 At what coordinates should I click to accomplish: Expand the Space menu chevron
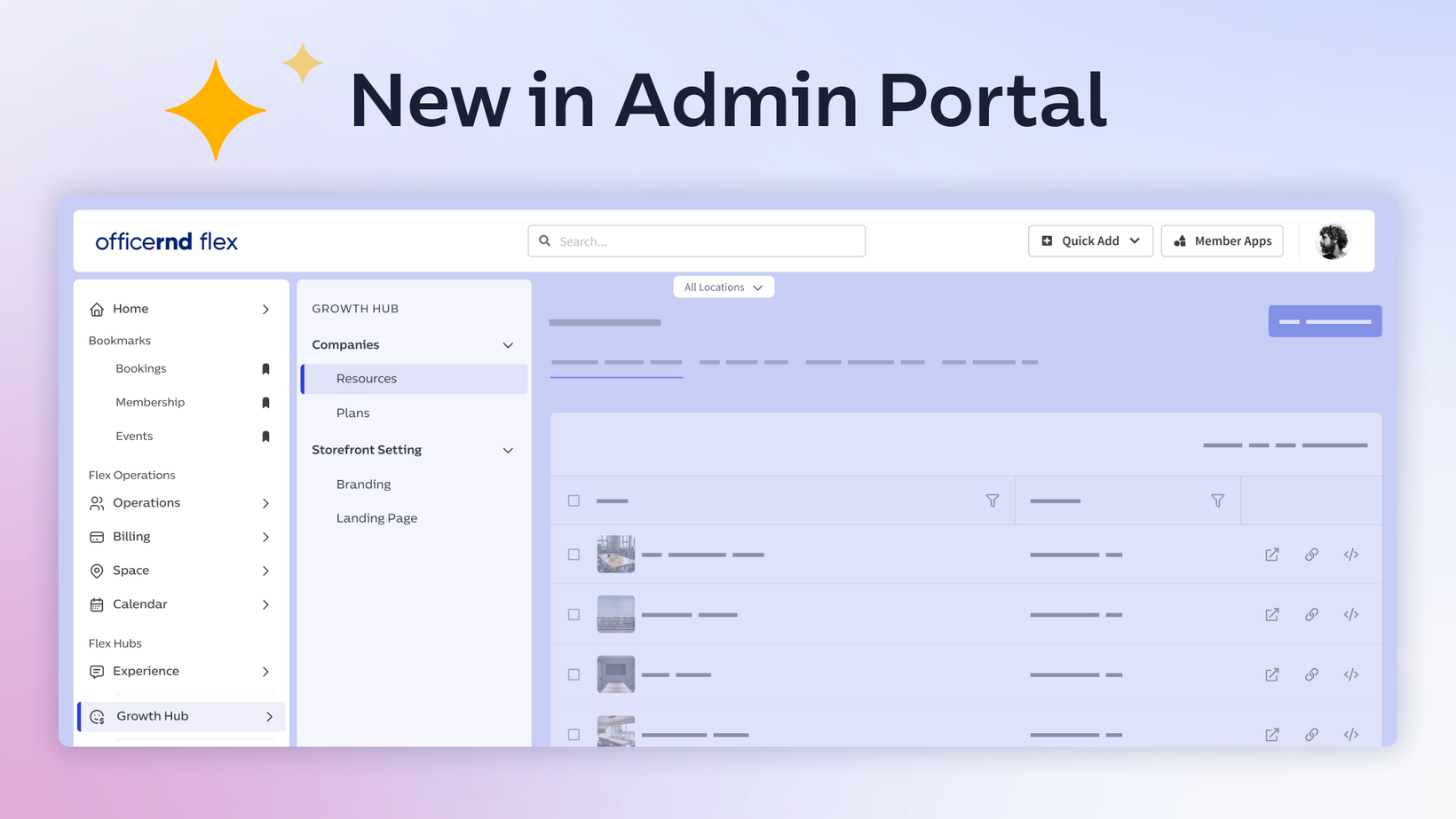tap(265, 571)
